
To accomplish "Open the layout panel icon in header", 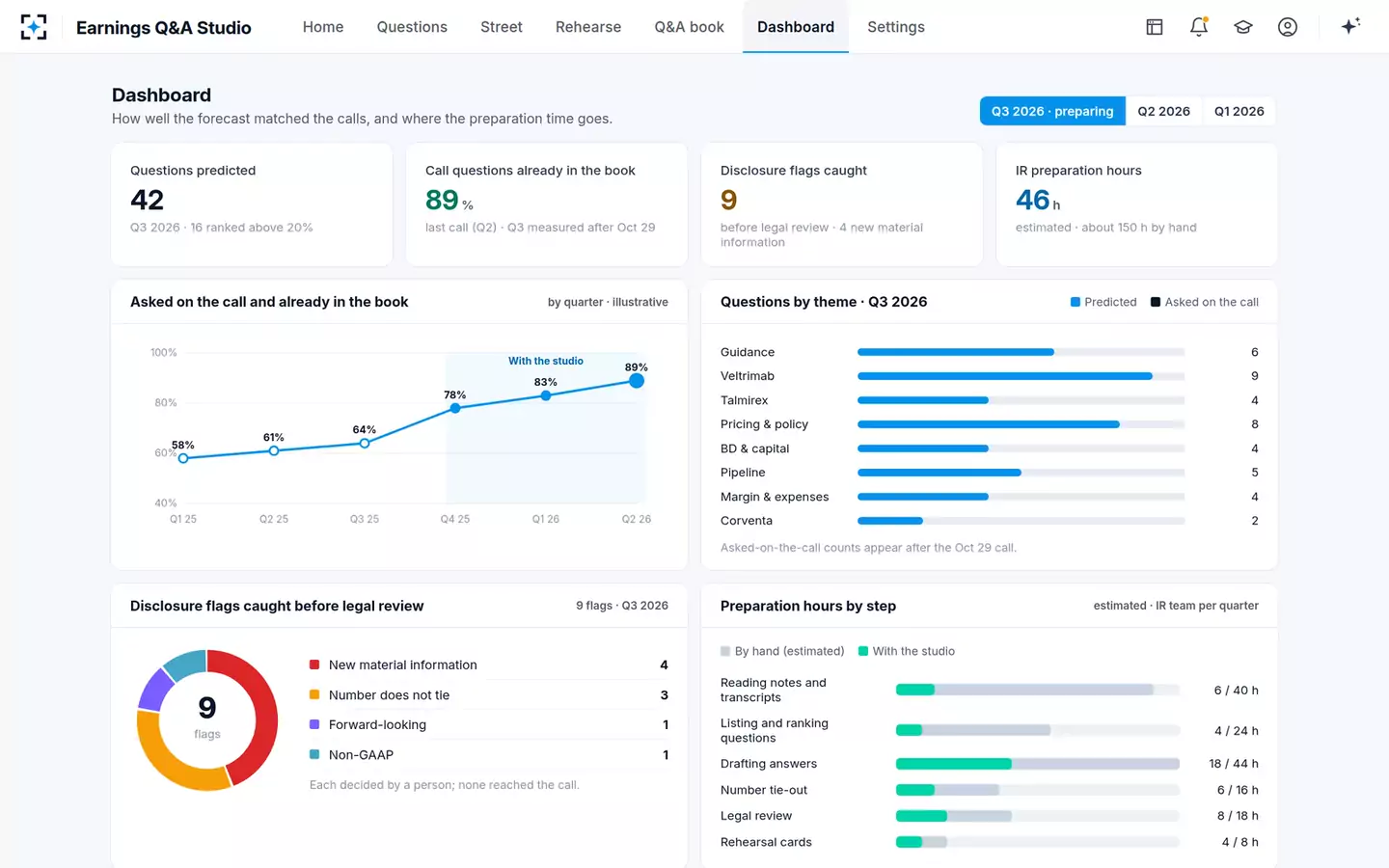I will [x=1155, y=27].
